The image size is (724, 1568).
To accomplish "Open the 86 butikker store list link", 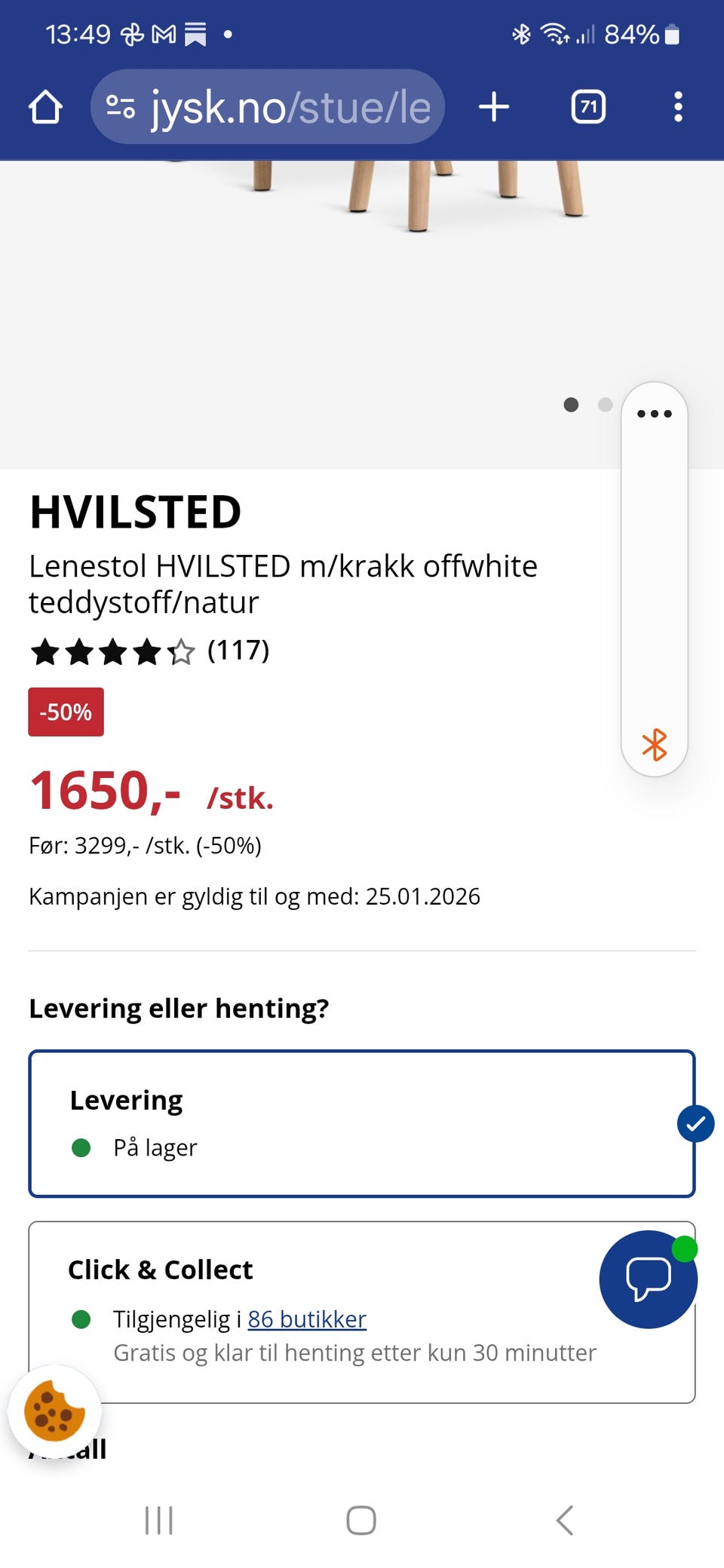I will pos(306,1319).
